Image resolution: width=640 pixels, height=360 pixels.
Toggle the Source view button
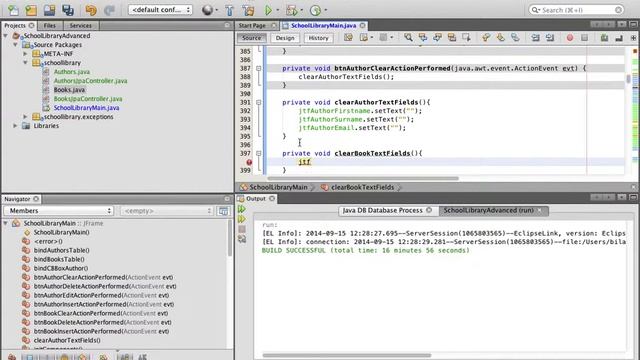click(251, 38)
